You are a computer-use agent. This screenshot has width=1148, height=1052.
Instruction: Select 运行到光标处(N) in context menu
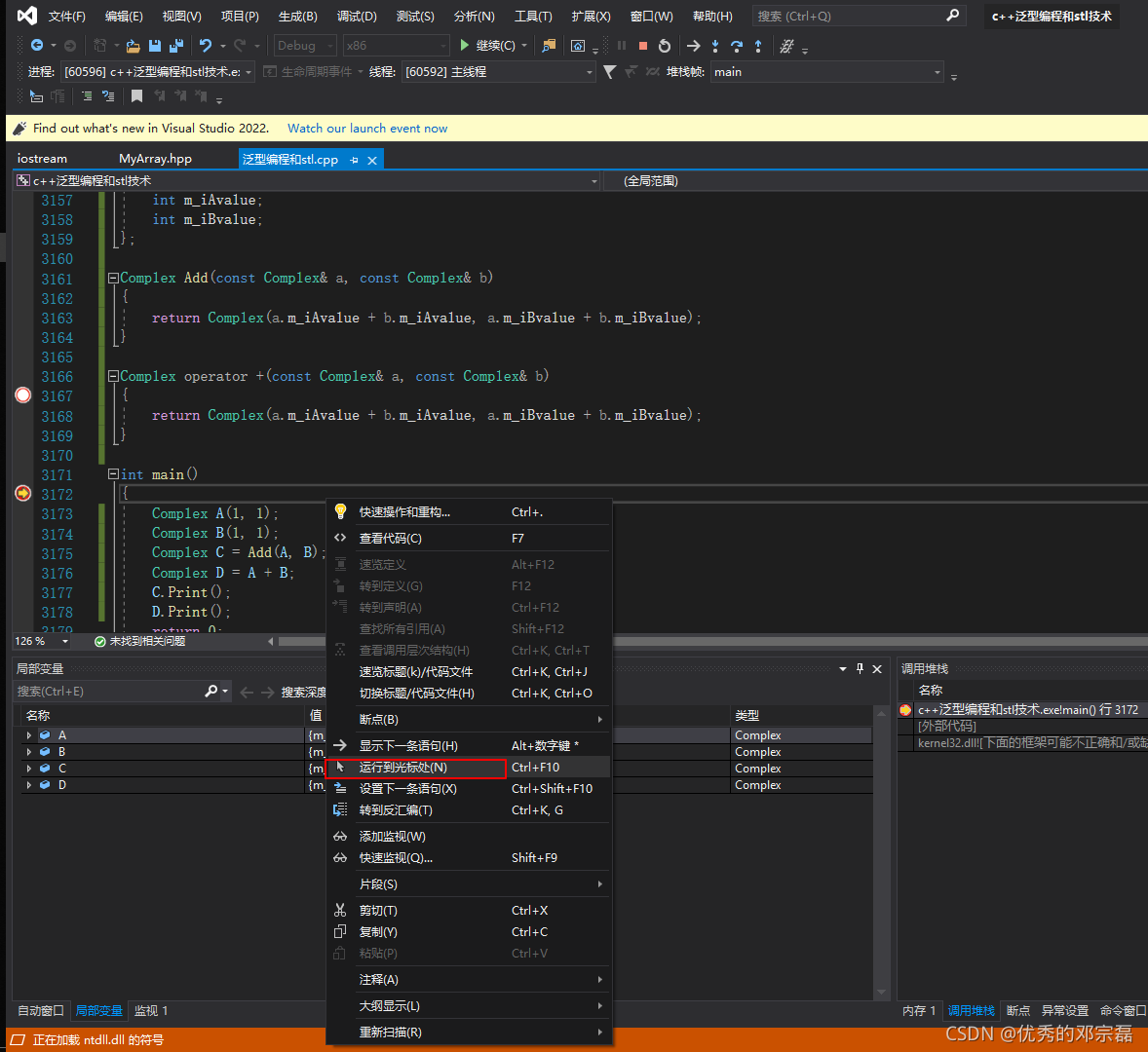(469, 768)
